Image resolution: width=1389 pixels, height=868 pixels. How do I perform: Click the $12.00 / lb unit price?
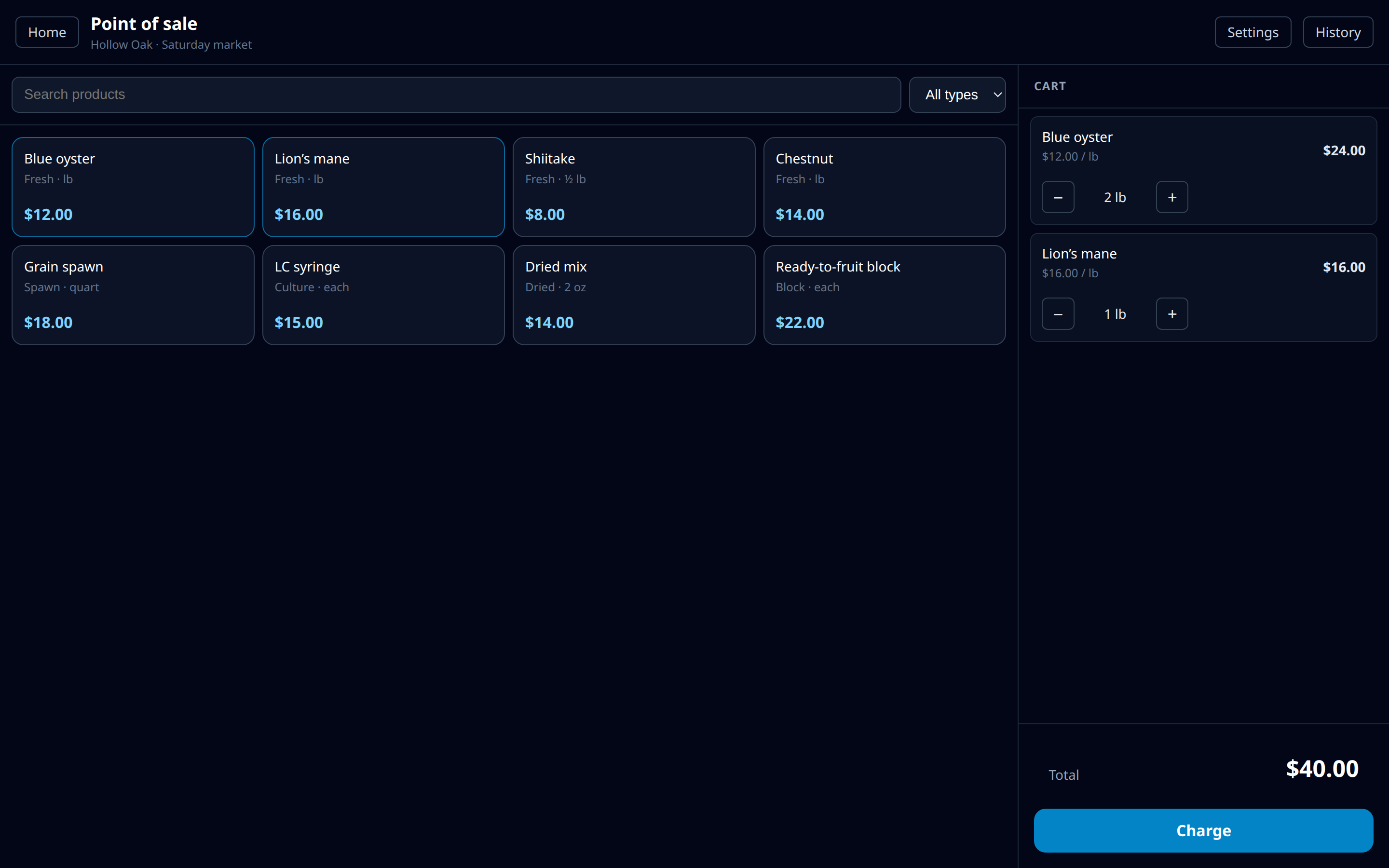1070,157
